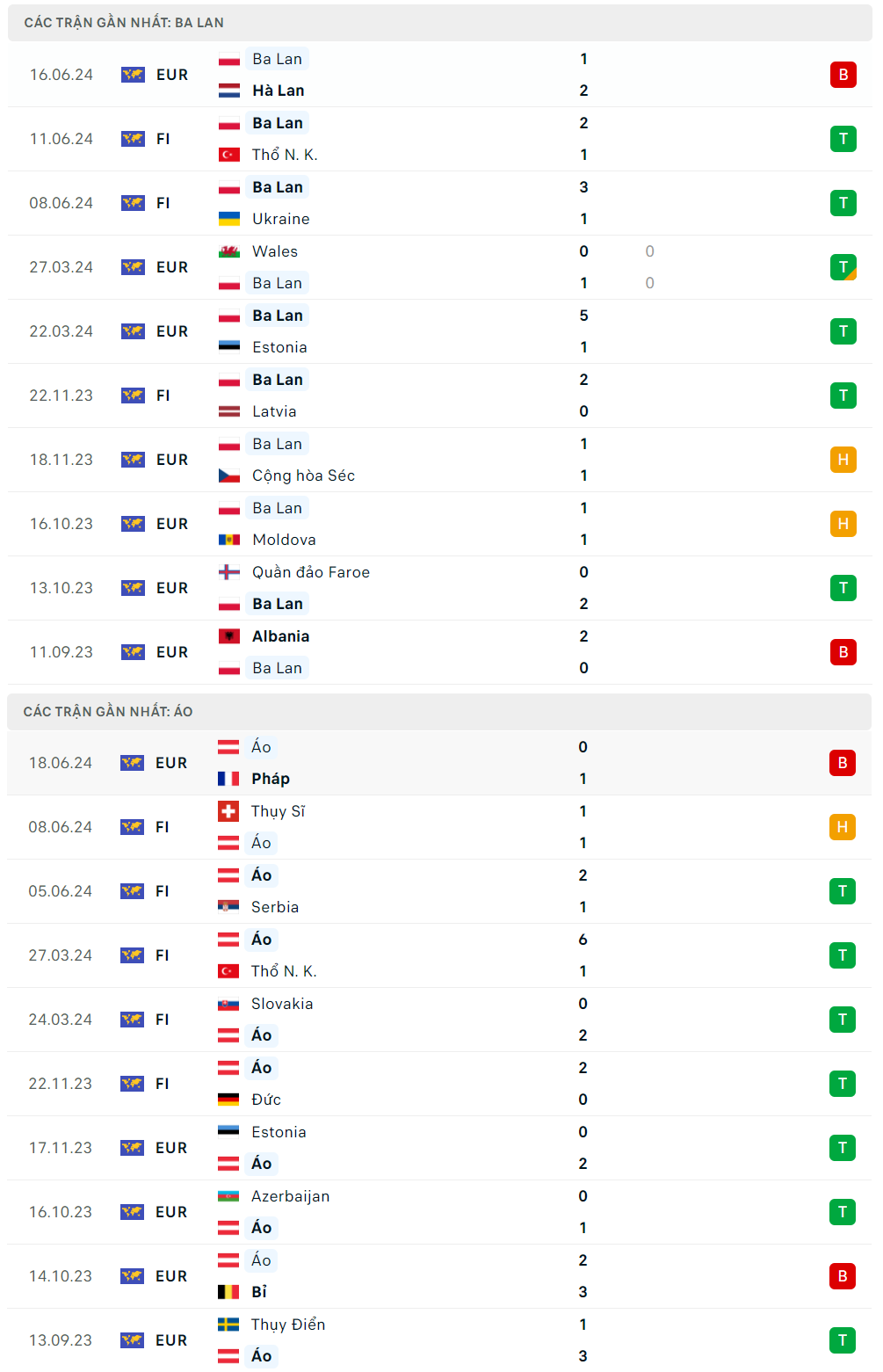Open the Cộng hòa Séc team link
The height and width of the screenshot is (1372, 883).
click(x=303, y=475)
